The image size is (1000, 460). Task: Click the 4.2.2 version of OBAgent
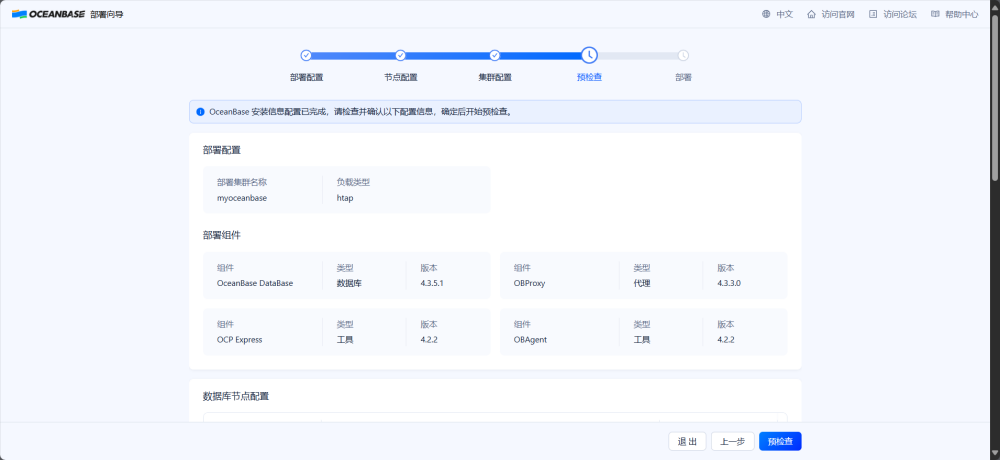726,339
